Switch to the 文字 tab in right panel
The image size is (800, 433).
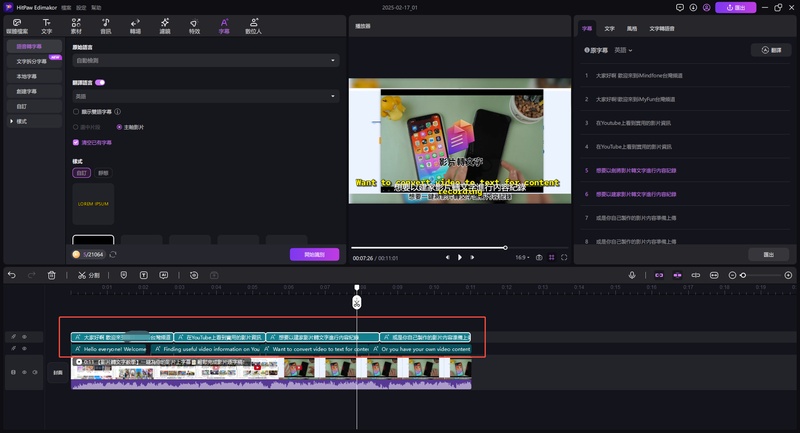tap(610, 29)
